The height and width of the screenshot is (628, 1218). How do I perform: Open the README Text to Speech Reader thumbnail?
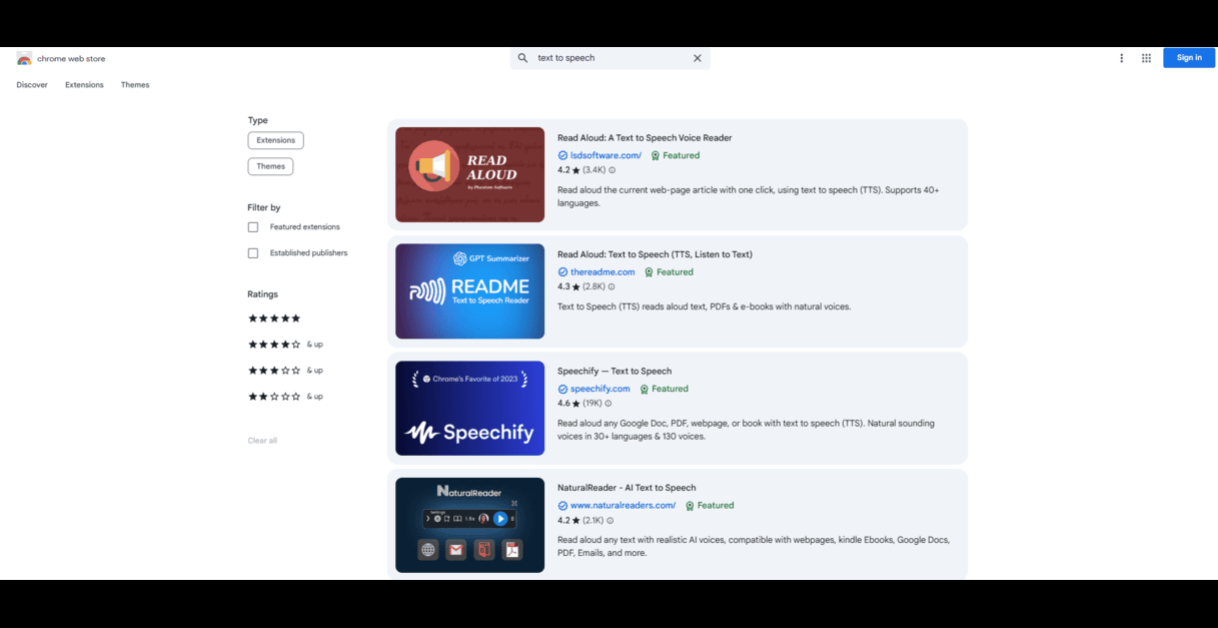[470, 291]
